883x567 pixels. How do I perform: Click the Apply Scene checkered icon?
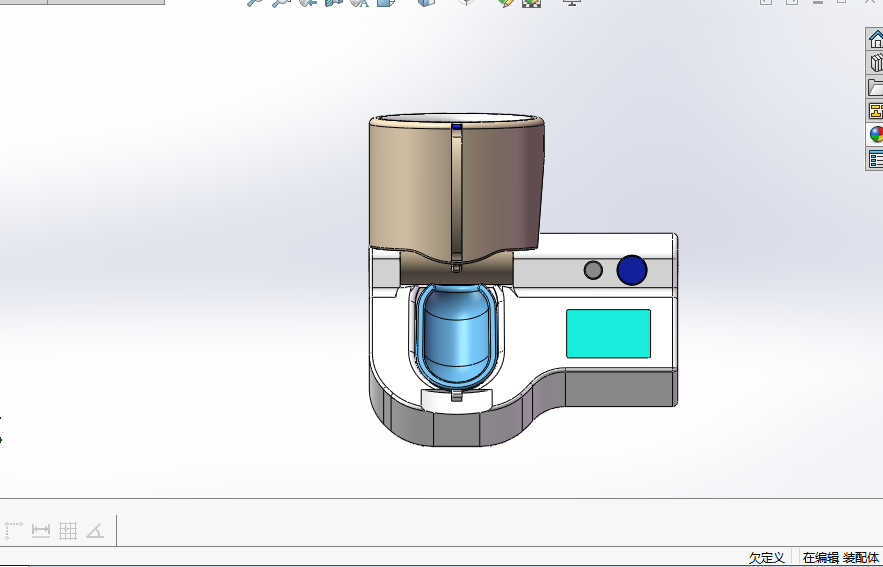point(532,3)
